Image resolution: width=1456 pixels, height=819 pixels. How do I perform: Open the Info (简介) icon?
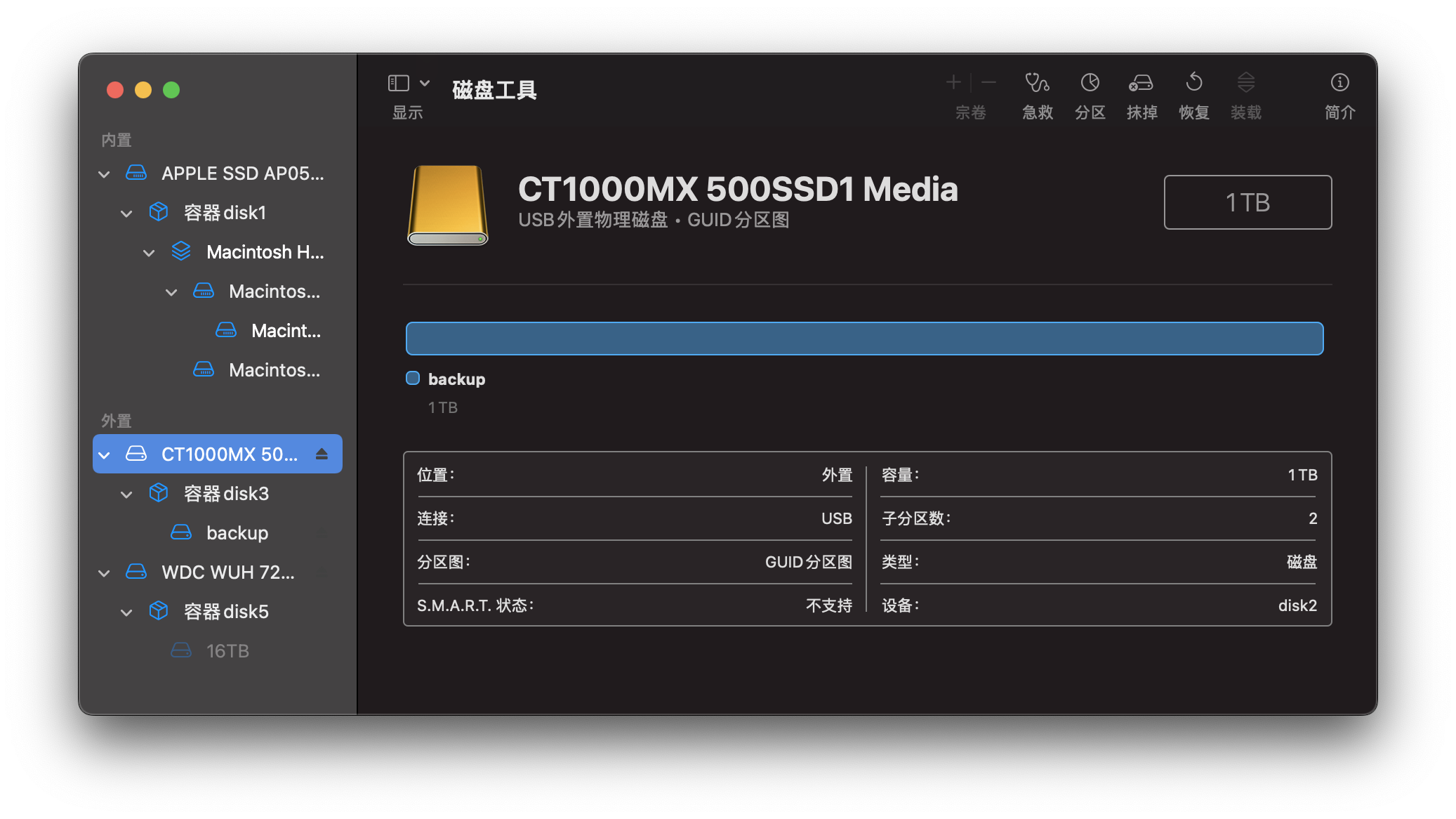1339,83
